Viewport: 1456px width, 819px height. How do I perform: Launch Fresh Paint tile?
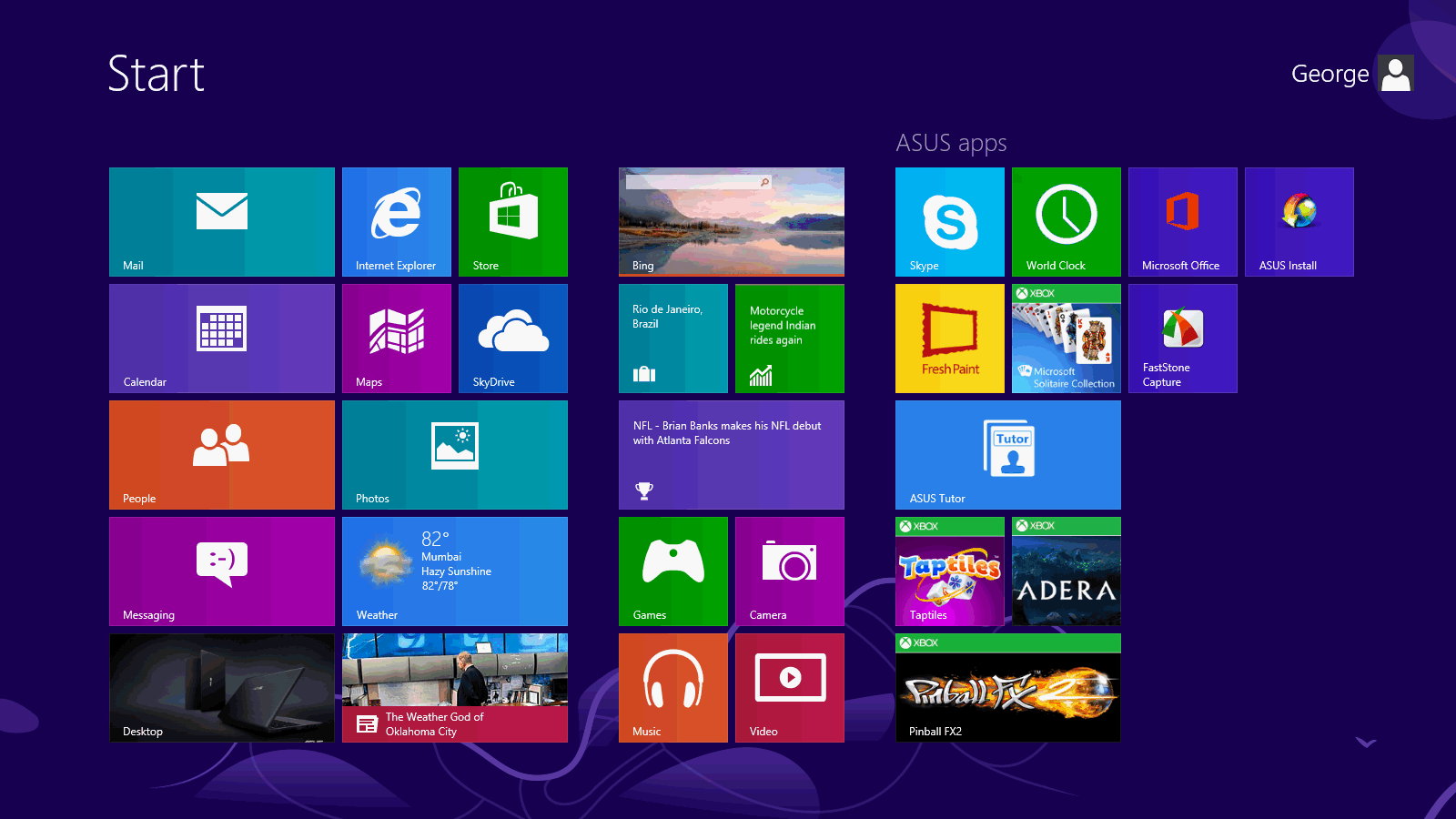click(950, 339)
